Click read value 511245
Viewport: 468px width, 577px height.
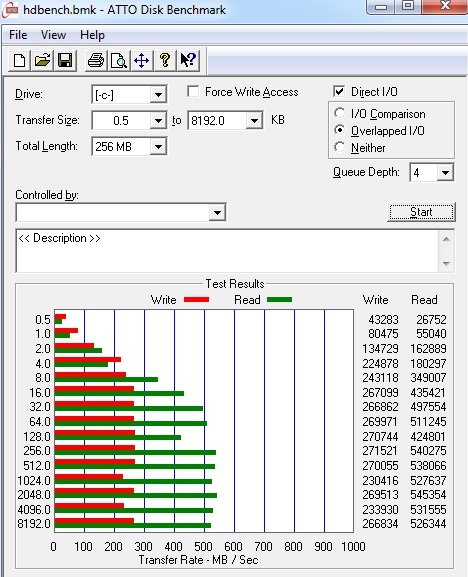click(x=428, y=421)
